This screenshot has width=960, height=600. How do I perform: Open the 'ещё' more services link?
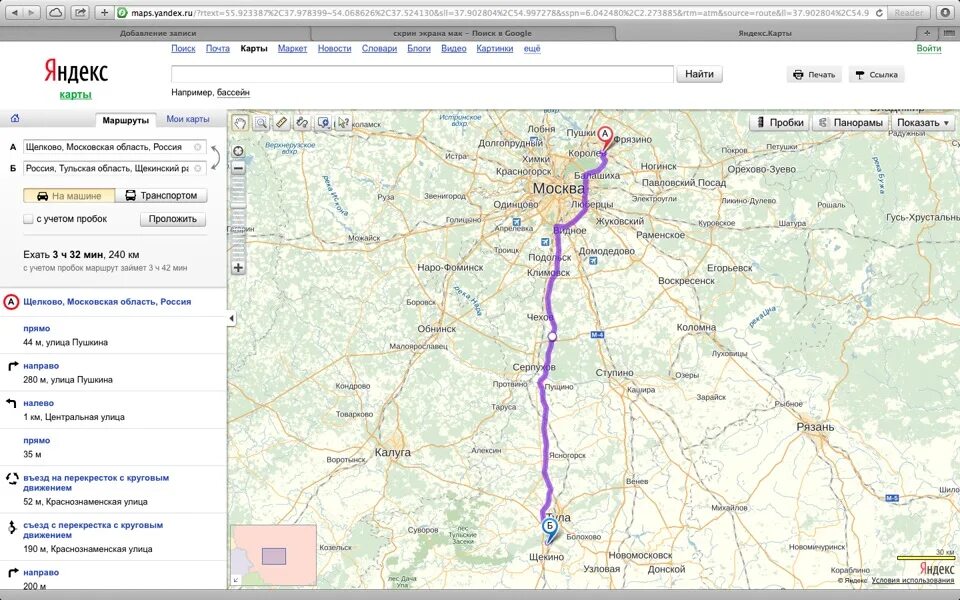pos(532,48)
